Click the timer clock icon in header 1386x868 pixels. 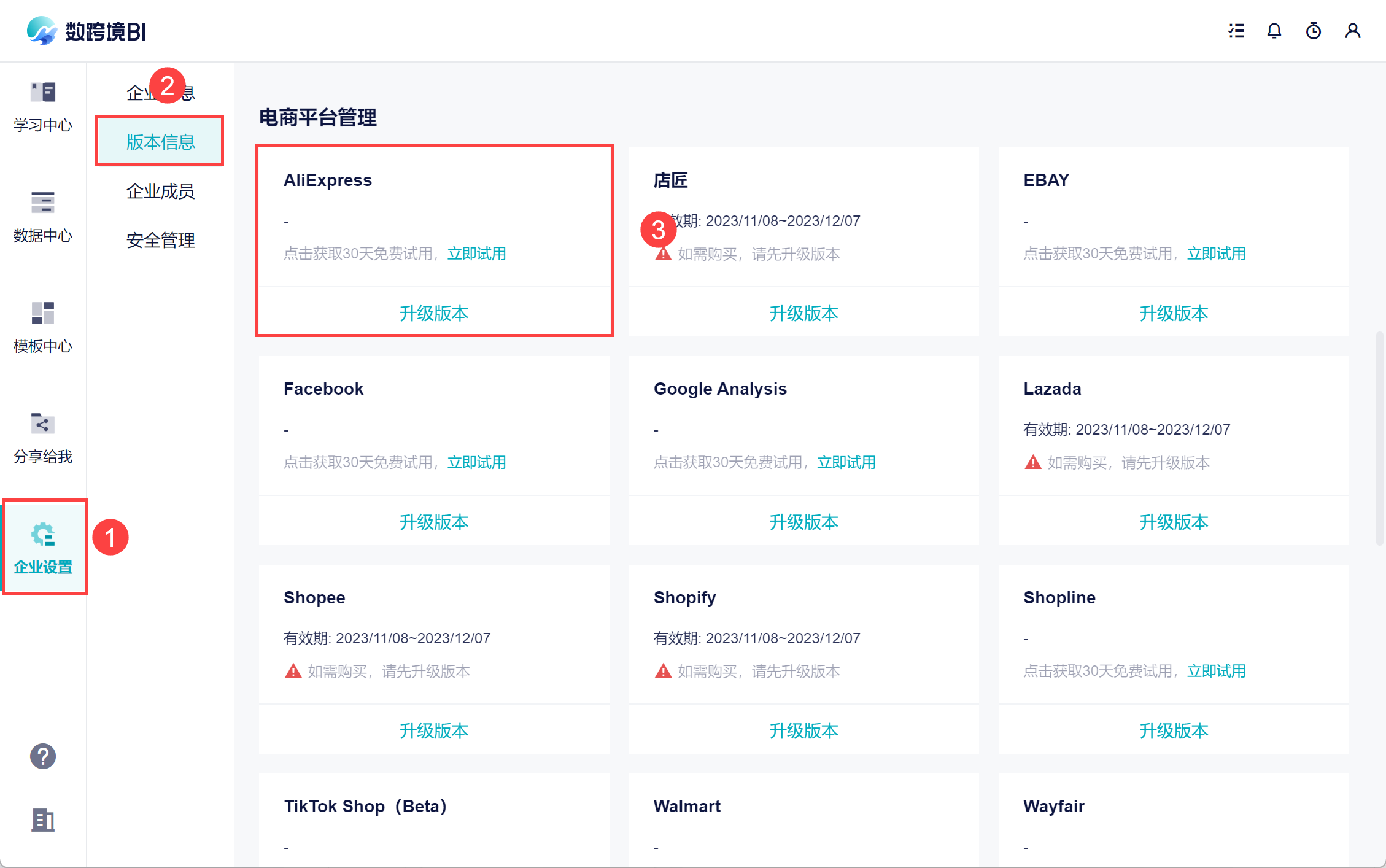[x=1313, y=31]
